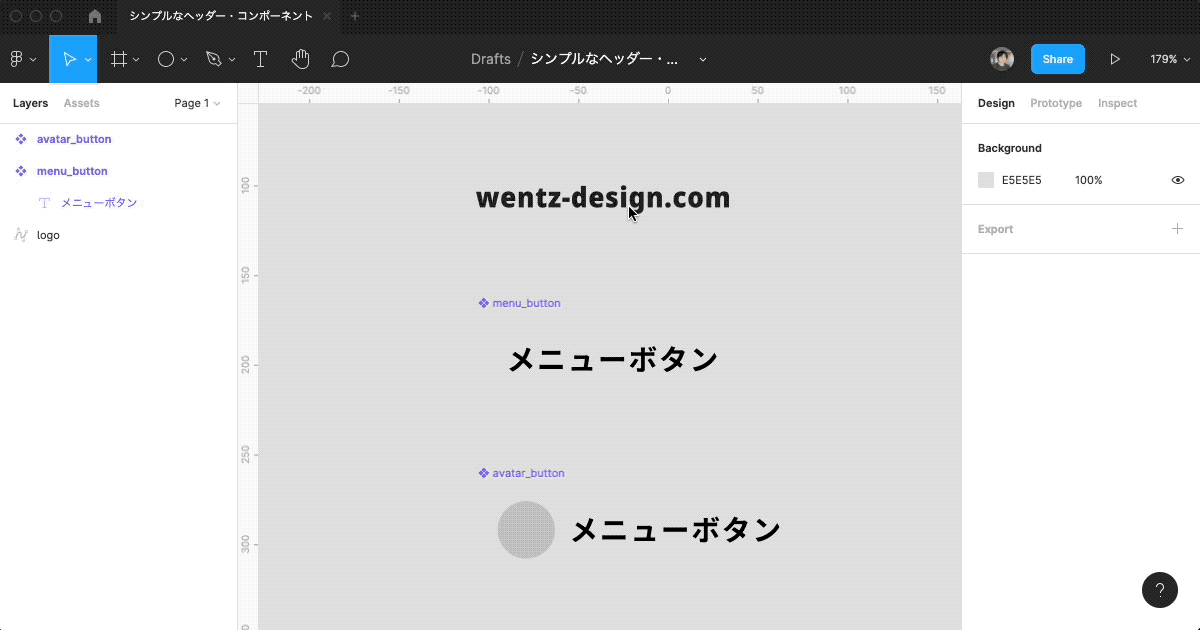The image size is (1200, 630).
Task: Open the Drafts breadcrumb link
Action: click(491, 59)
